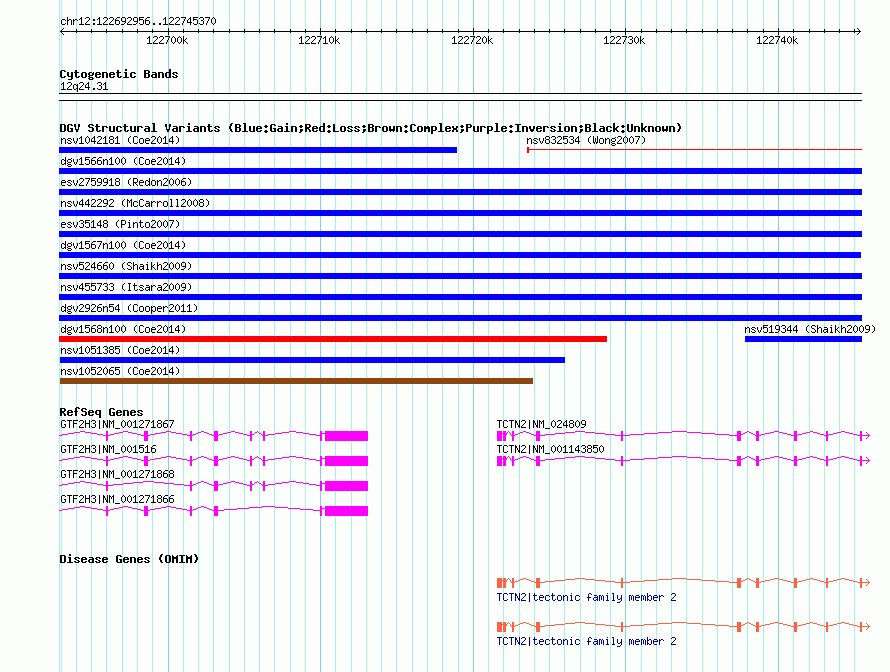Viewport: 890px width, 672px height.
Task: Open the TCTN2|NM_001143850 transcript label
Action: 551,449
